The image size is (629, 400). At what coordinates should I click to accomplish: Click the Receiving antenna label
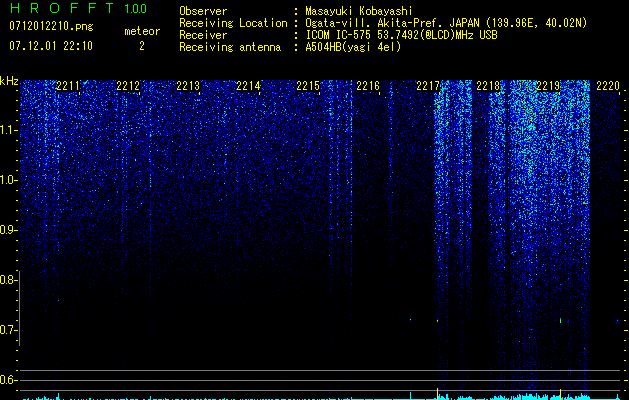pyautogui.click(x=230, y=47)
